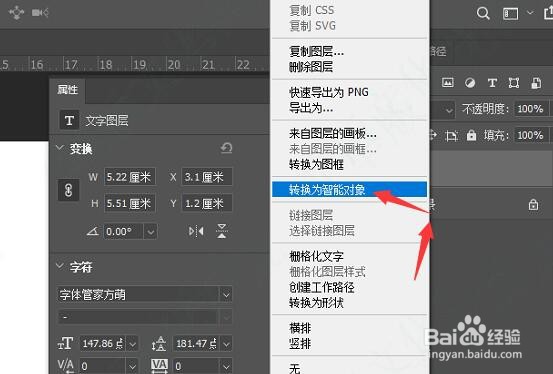Click the tracking VA icon
Image resolution: width=553 pixels, height=374 pixels.
pos(159,365)
